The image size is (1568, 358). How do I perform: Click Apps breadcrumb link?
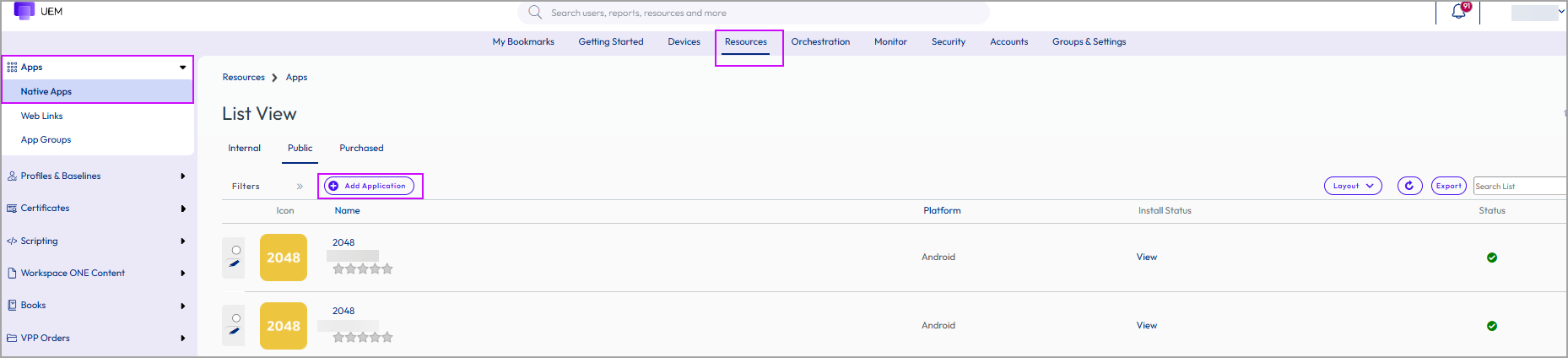296,78
